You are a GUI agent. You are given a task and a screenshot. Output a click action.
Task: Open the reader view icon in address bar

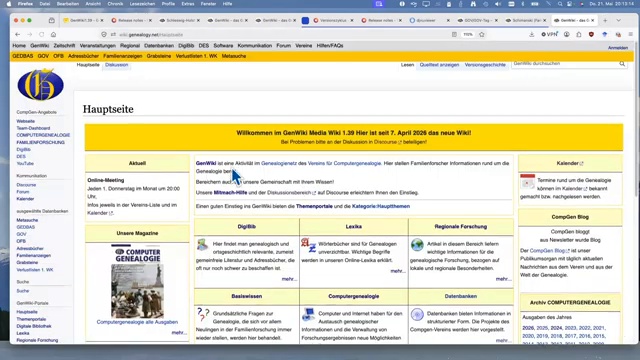454,35
